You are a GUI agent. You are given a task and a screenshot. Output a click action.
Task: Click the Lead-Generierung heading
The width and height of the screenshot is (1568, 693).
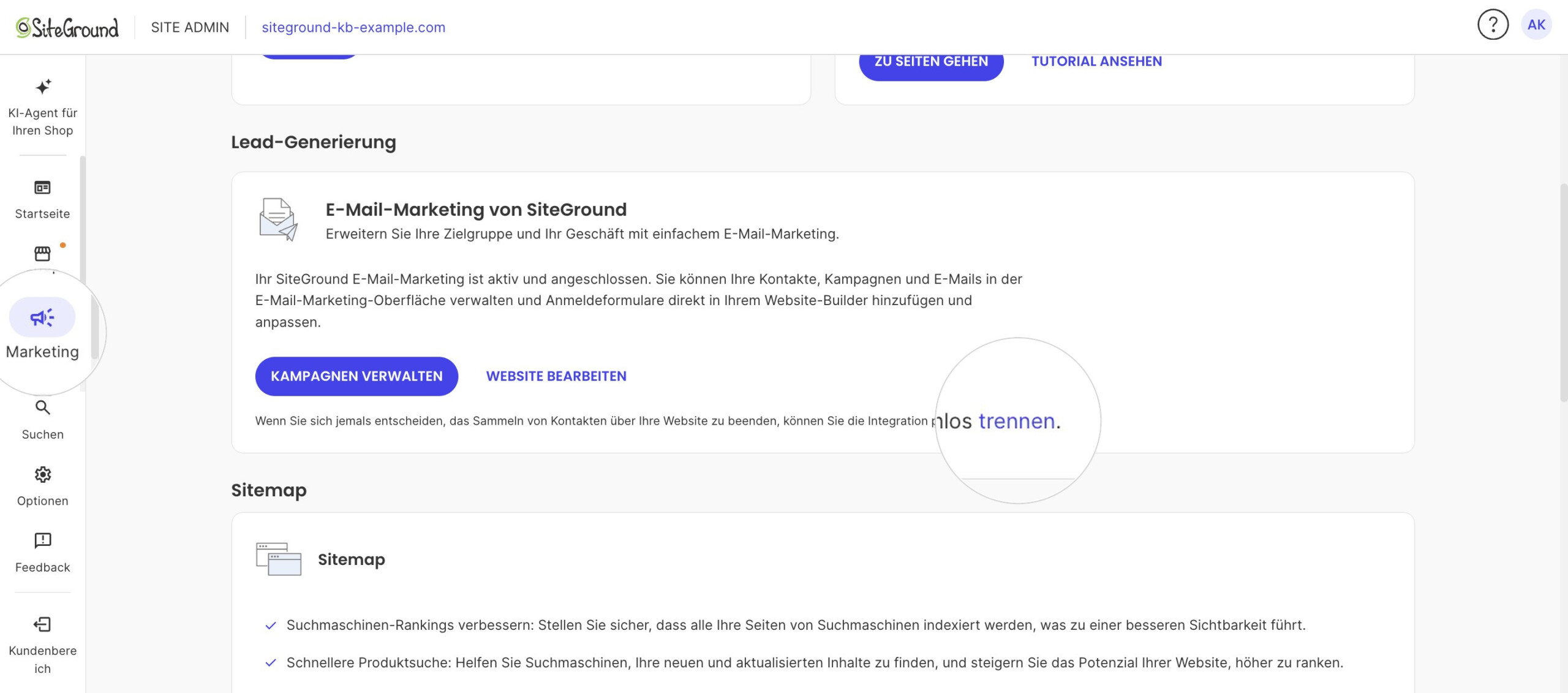click(314, 142)
